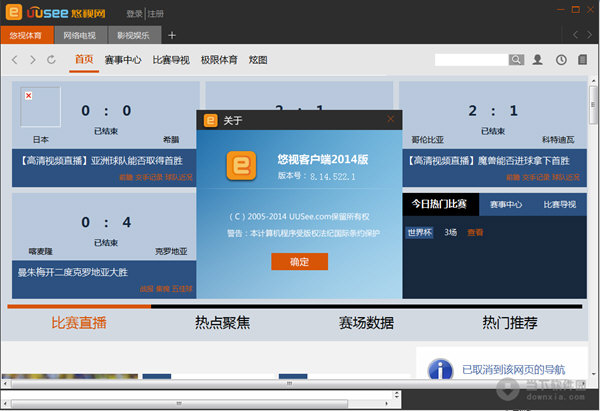Click the bottom pane horizontal scrollbar
600x411 pixels.
197,403
